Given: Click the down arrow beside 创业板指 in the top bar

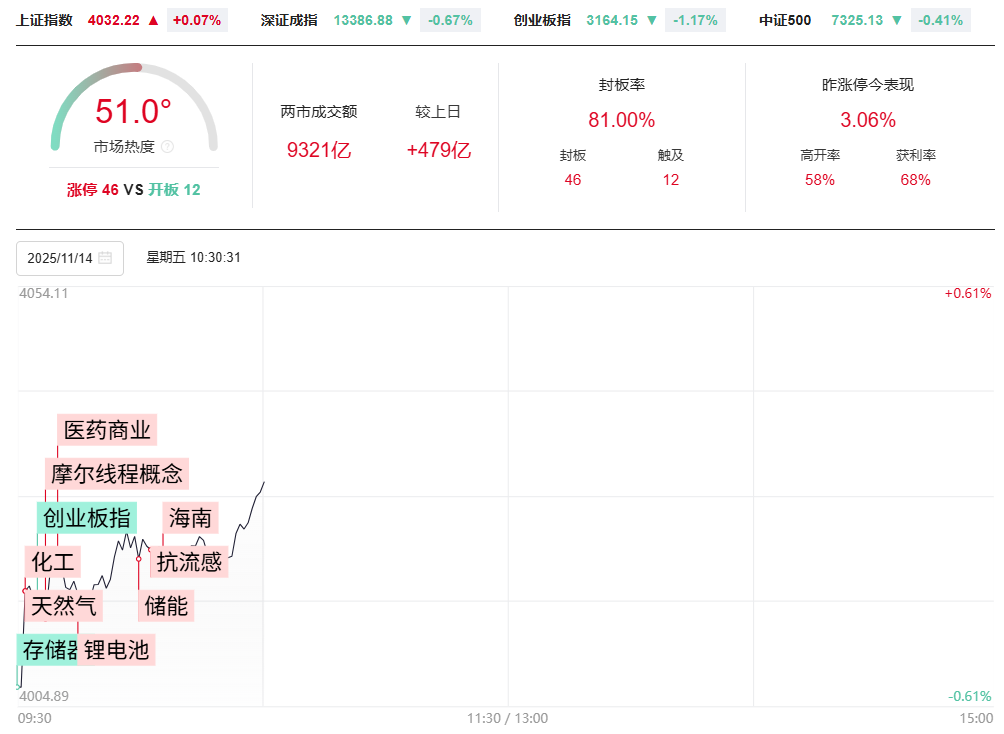Looking at the screenshot, I should pyautogui.click(x=652, y=20).
